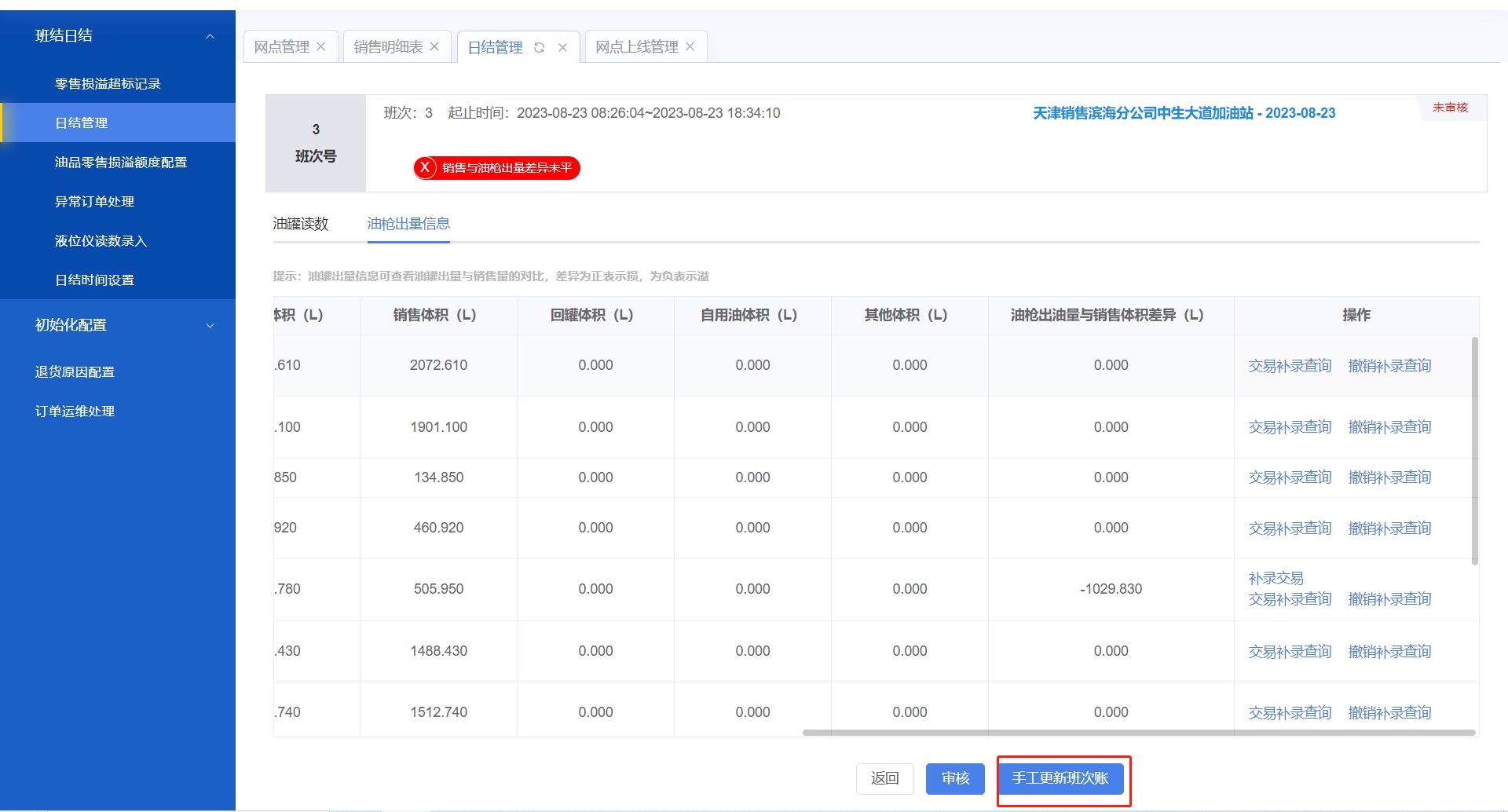
Task: Open 零售损溢超标记录 in the sidebar
Action: point(108,84)
